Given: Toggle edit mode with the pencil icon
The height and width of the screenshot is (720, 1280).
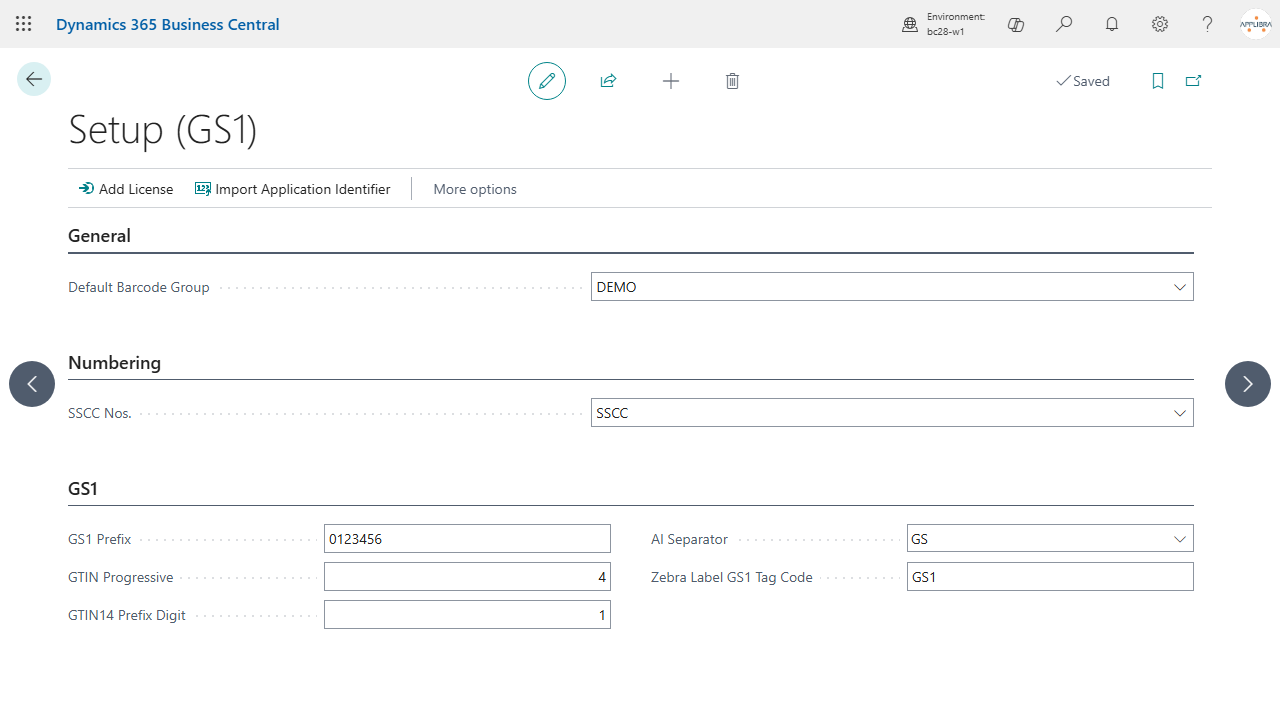Looking at the screenshot, I should [547, 81].
